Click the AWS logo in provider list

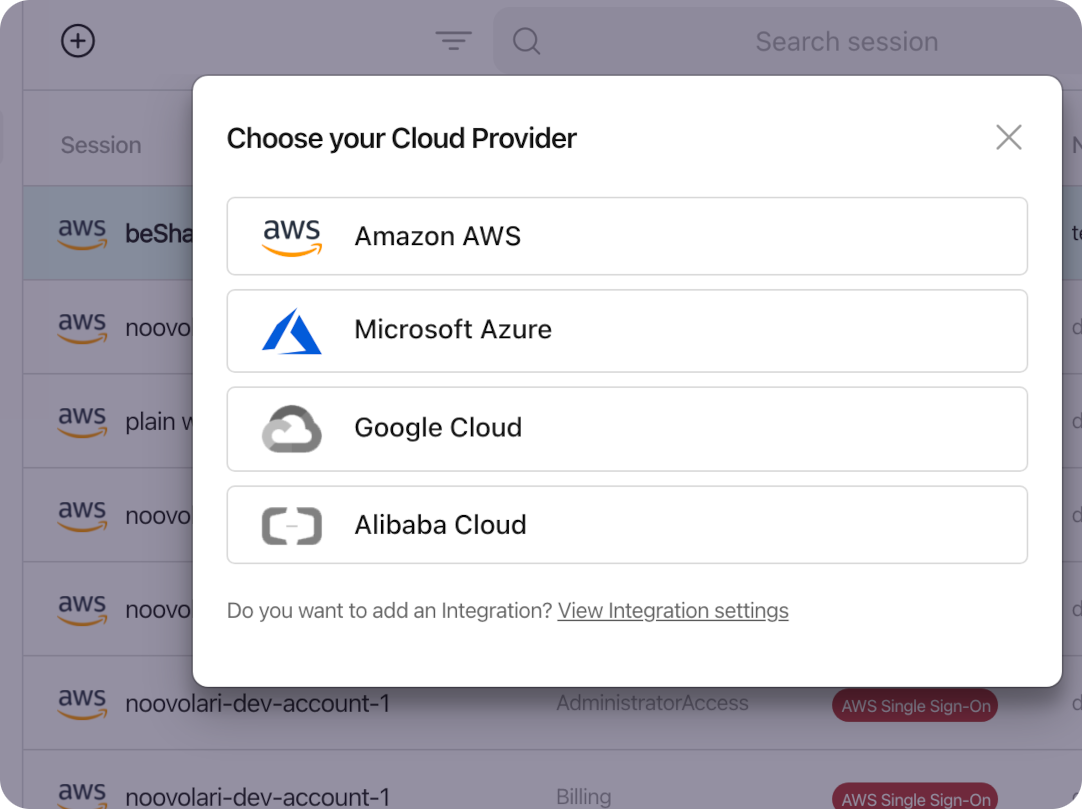click(x=292, y=237)
